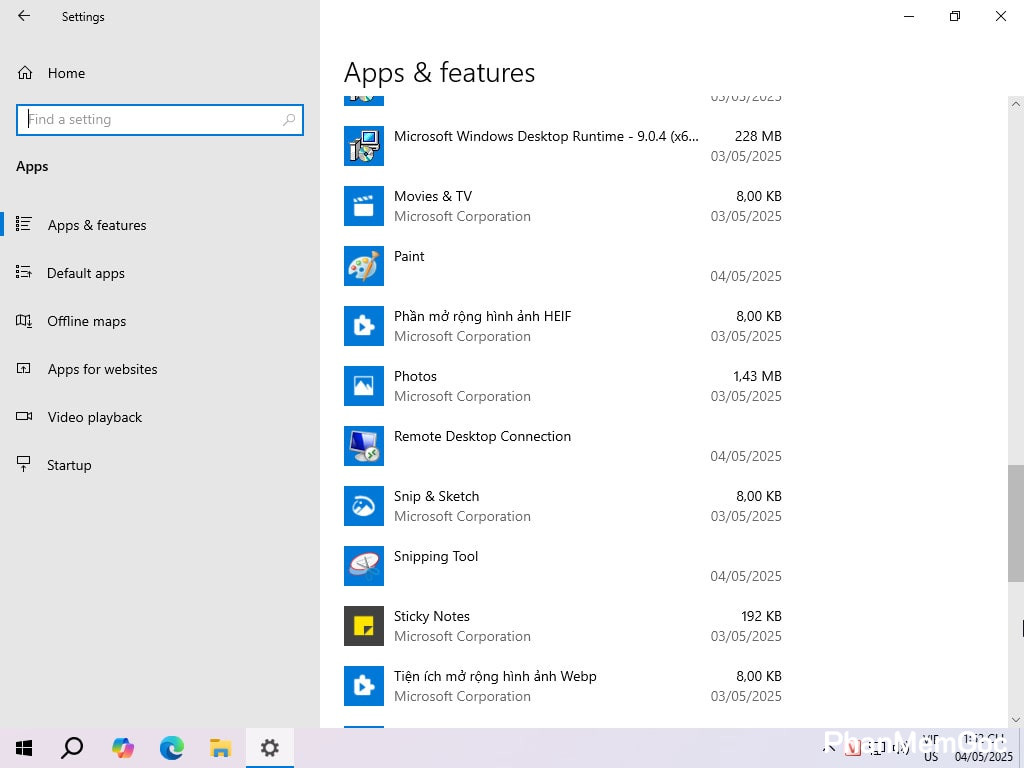Image resolution: width=1024 pixels, height=768 pixels.
Task: Go back with the Settings back arrow
Action: click(x=24, y=16)
